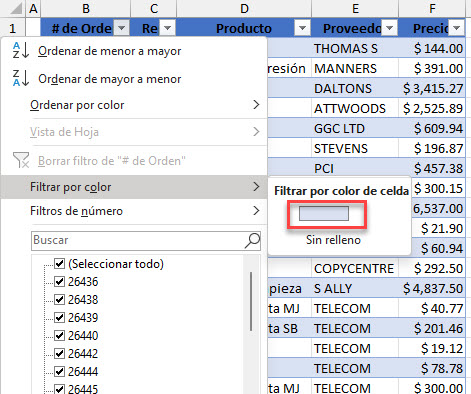Uncheck order number 26436
Viewport: 471px width, 394px height.
[59, 282]
